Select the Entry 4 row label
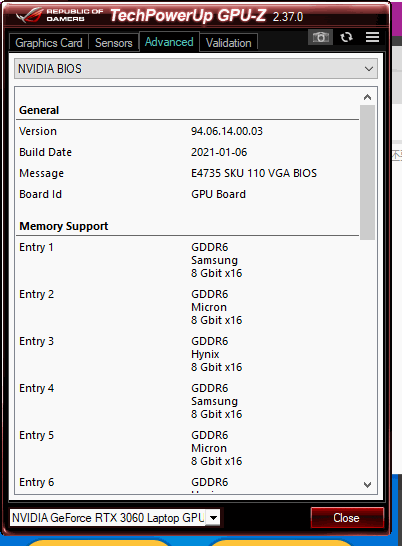The width and height of the screenshot is (402, 546). pos(37,388)
